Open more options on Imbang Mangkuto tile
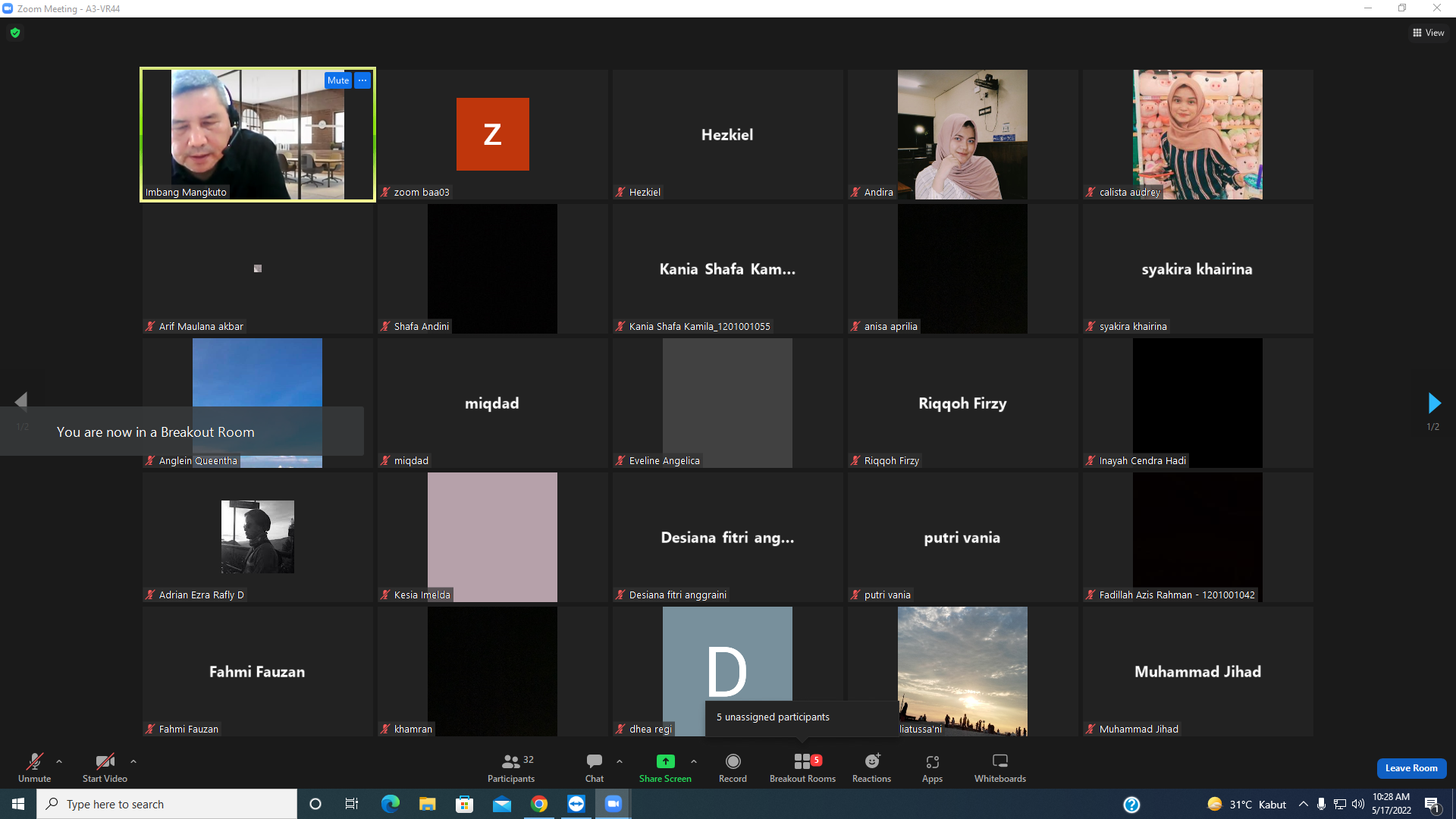This screenshot has width=1456, height=819. pos(362,80)
